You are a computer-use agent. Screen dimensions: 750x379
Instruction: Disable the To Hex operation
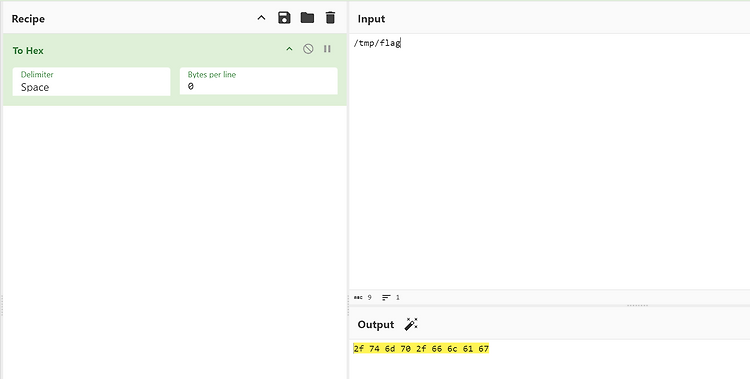coord(308,49)
